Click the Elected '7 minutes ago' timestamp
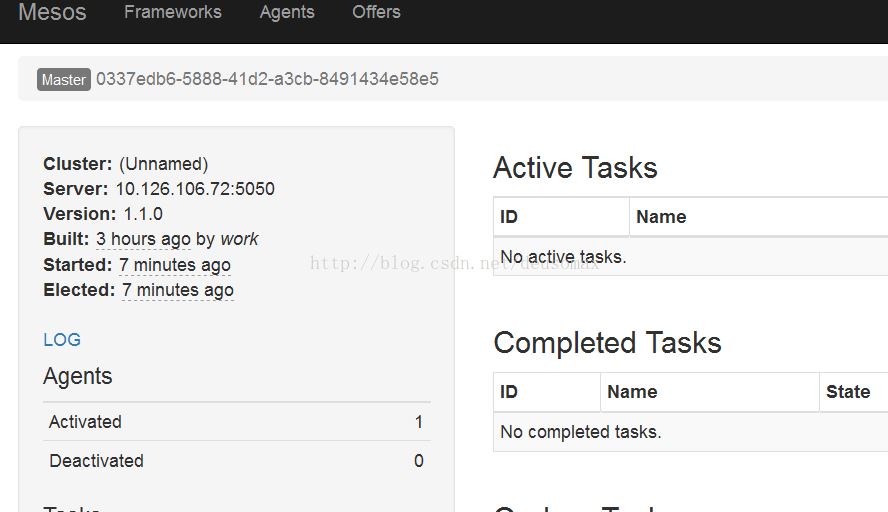This screenshot has height=512, width=888. [x=178, y=290]
